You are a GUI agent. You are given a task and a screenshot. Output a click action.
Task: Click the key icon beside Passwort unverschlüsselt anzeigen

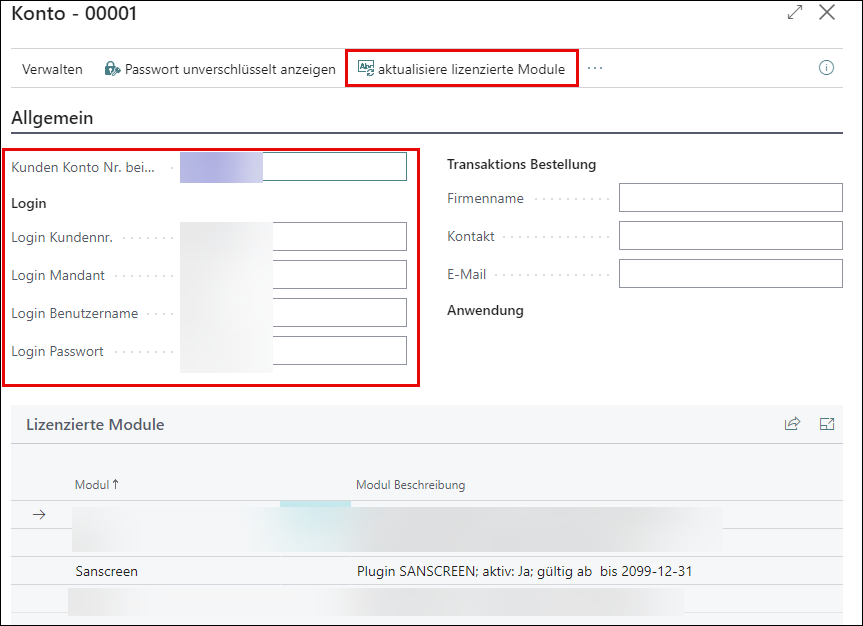(112, 69)
